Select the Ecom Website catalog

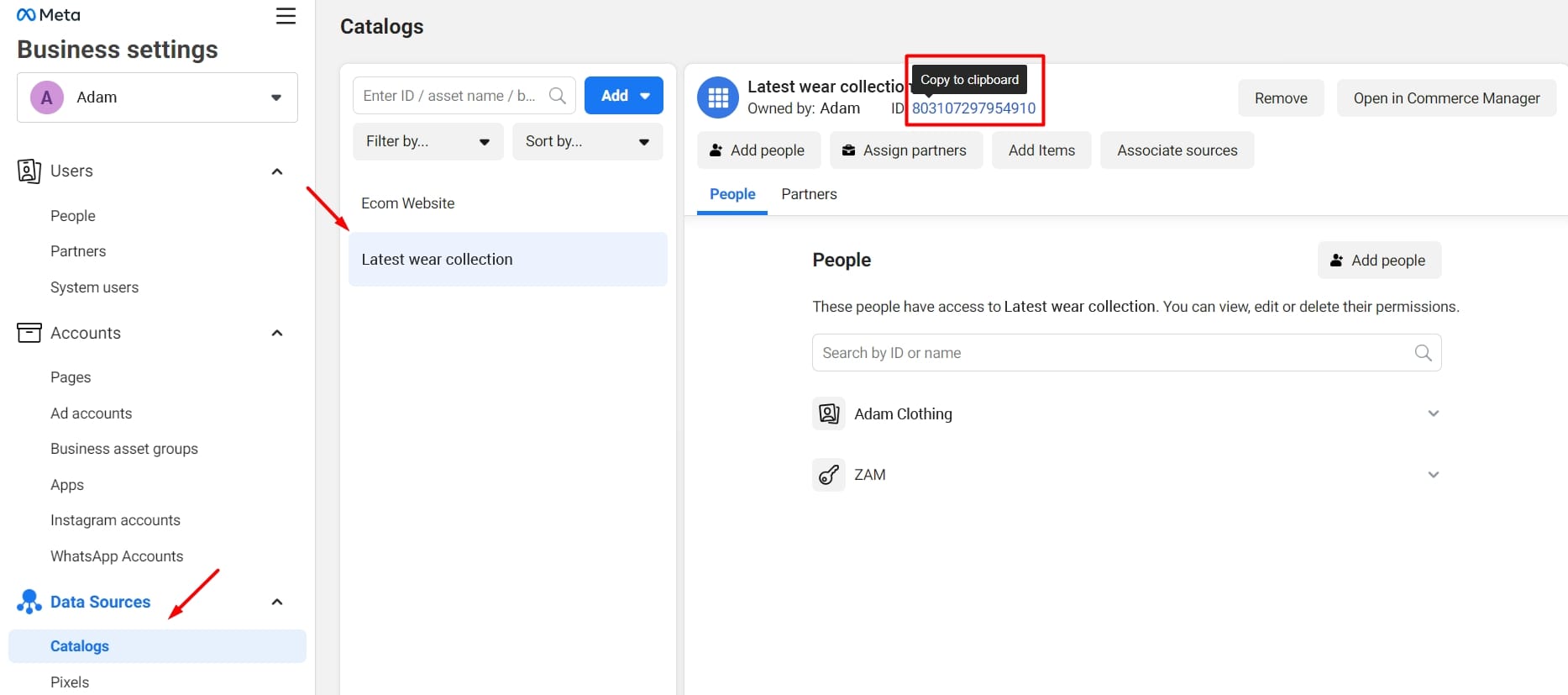click(x=508, y=203)
